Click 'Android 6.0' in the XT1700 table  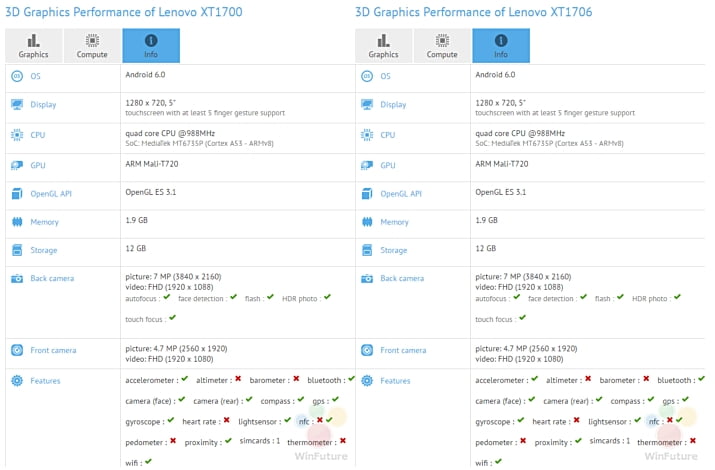coord(145,75)
